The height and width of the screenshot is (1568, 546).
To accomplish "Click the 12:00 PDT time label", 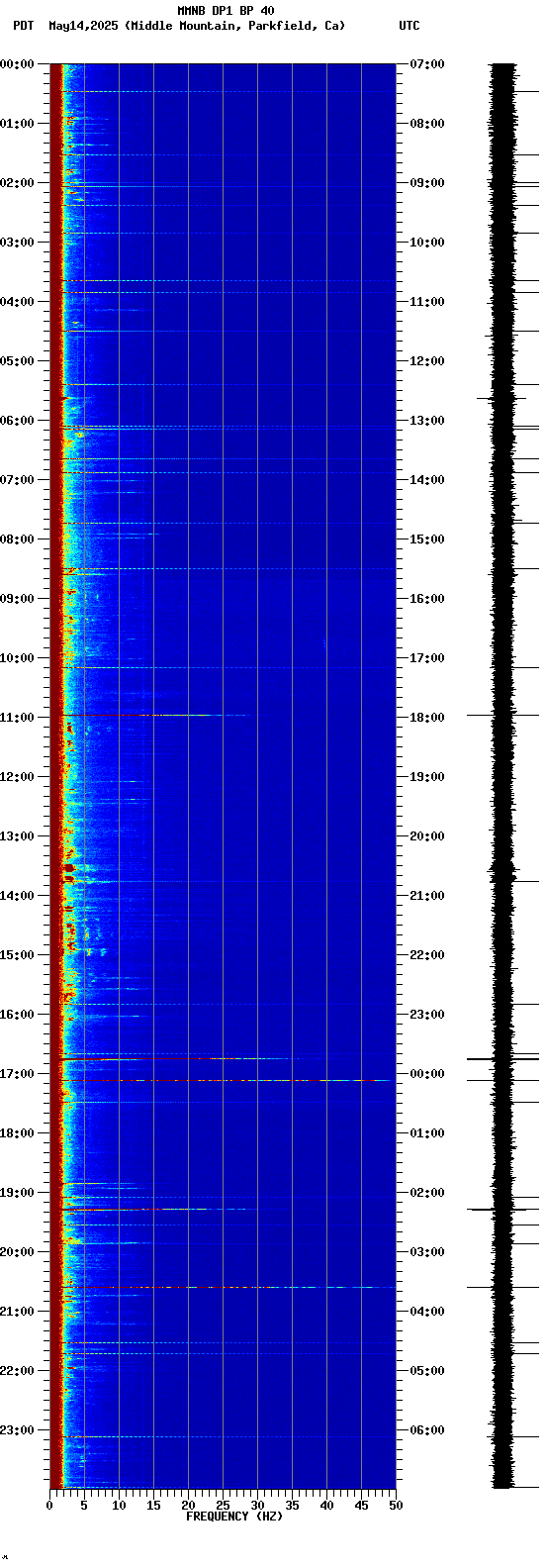I will [17, 777].
